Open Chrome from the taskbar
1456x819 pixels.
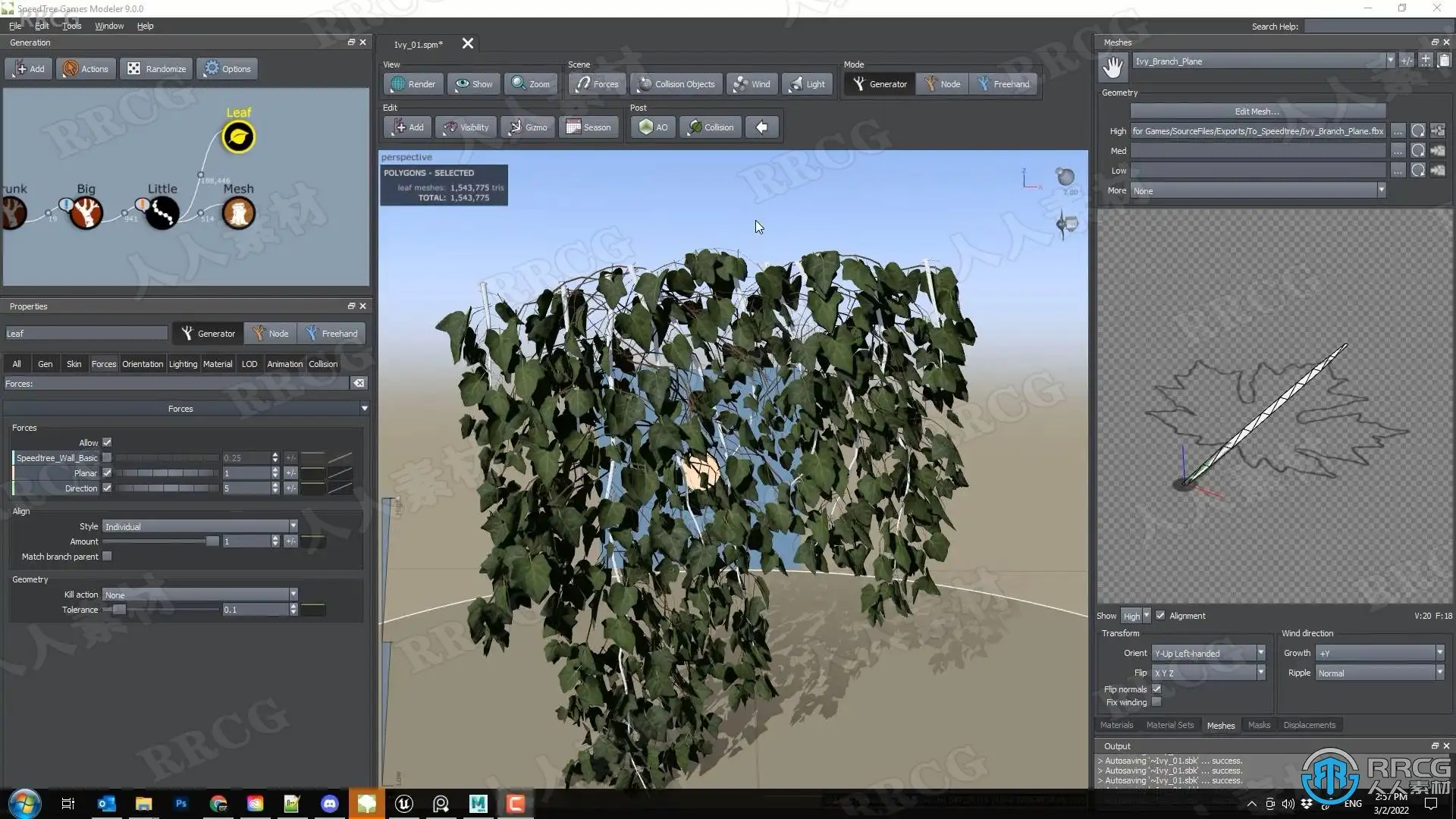point(218,804)
